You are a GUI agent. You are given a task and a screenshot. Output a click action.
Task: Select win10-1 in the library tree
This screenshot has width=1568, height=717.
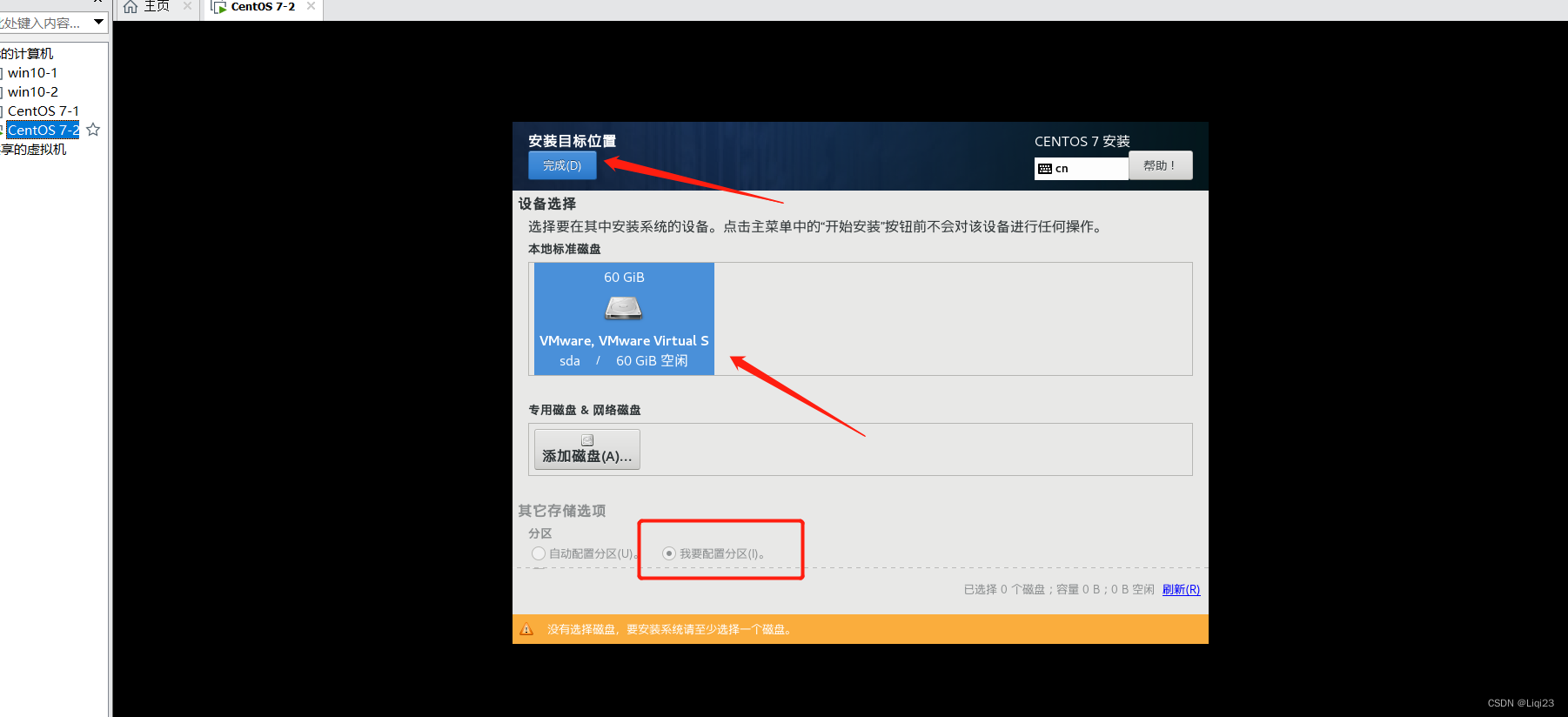[x=32, y=73]
